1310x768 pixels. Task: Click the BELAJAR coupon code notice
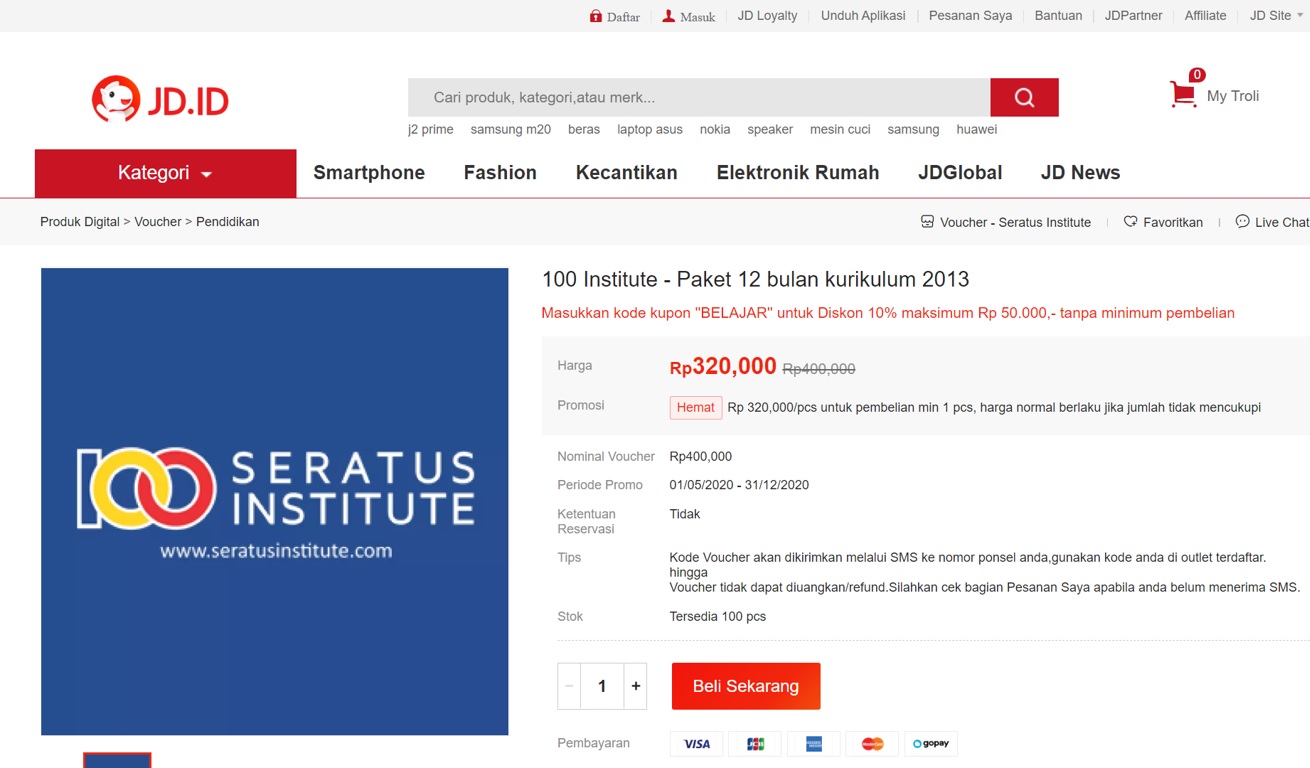[888, 313]
